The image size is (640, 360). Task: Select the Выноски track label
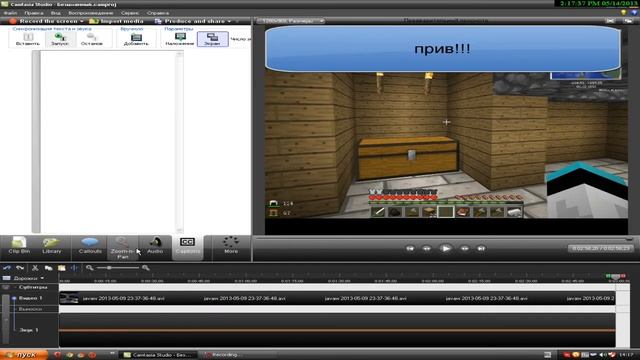30,309
